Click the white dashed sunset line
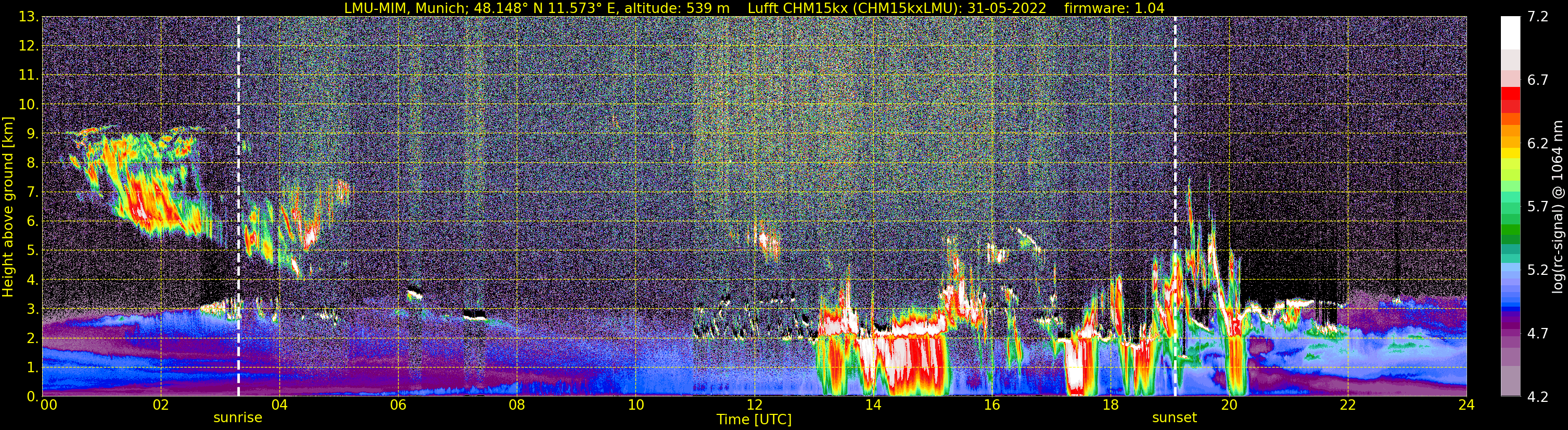The height and width of the screenshot is (430, 1568). point(1175,207)
